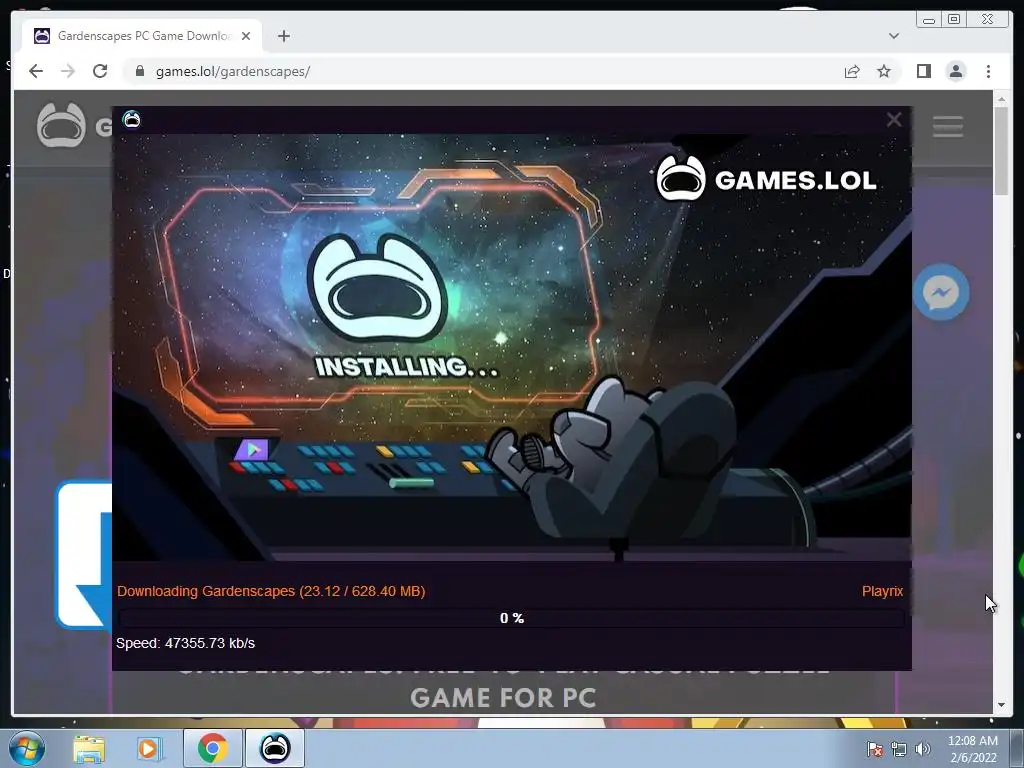Click the download progress bar showing 0 %
The height and width of the screenshot is (768, 1024).
coord(511,618)
